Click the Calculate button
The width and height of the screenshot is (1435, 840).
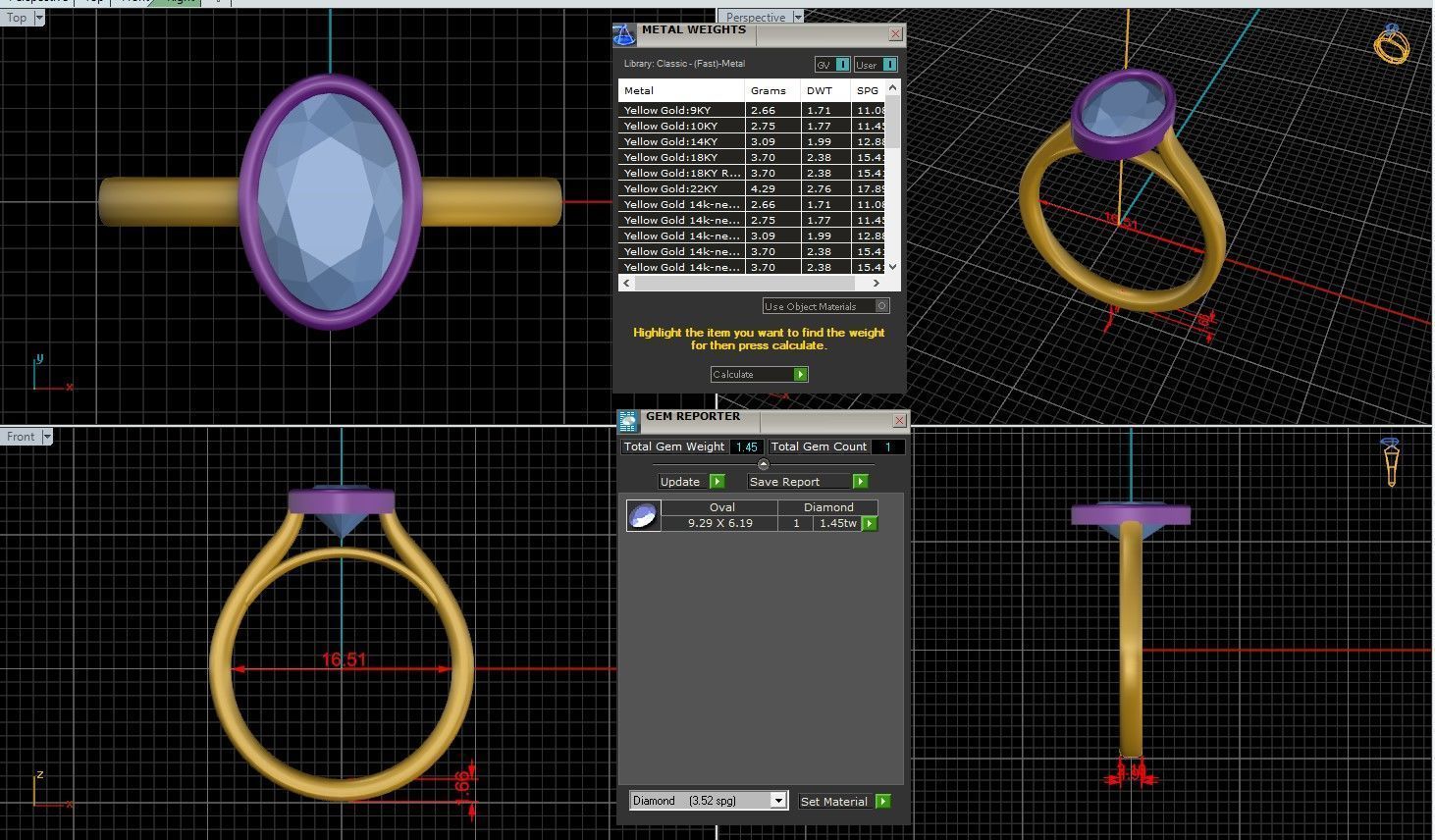759,374
